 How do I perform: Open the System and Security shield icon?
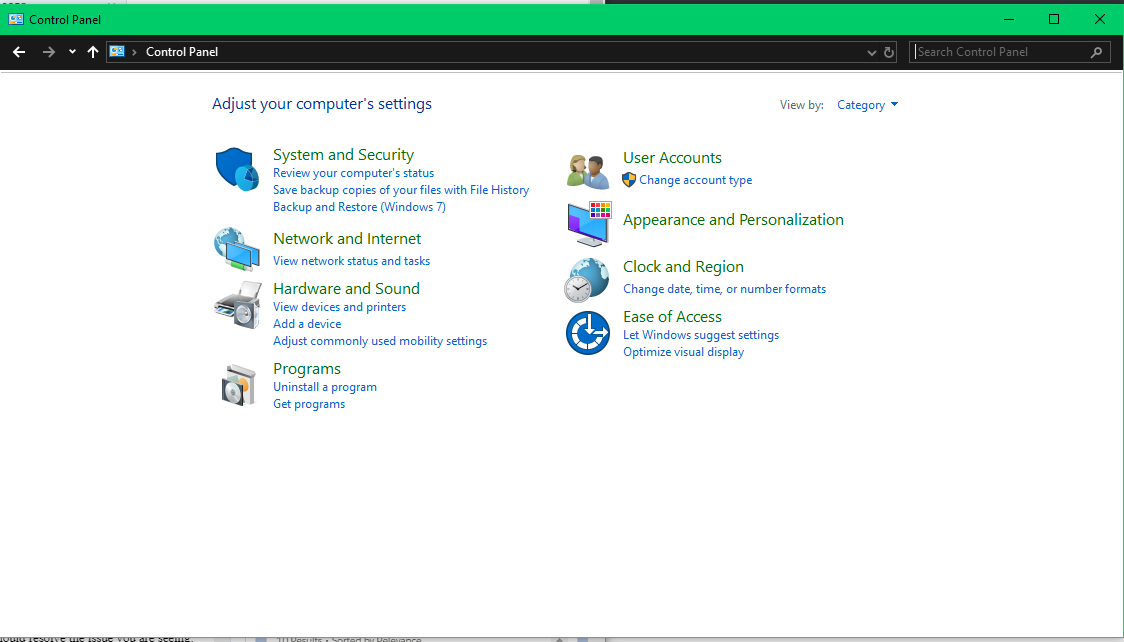(x=237, y=169)
